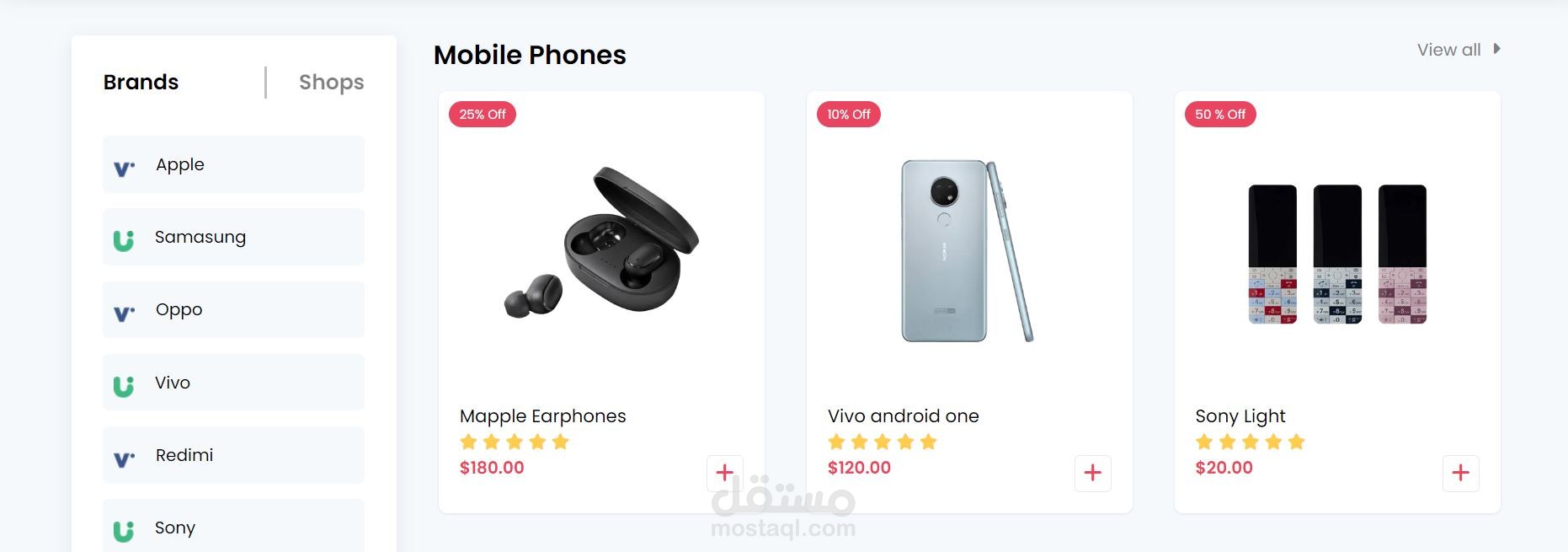Switch to the Shops tab
Image resolution: width=1568 pixels, height=552 pixels.
pyautogui.click(x=332, y=82)
